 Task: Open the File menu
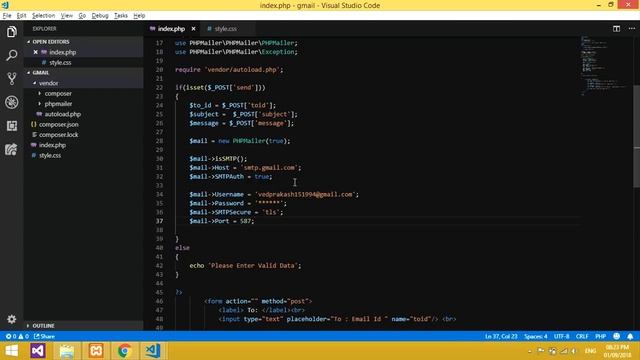click(x=7, y=16)
